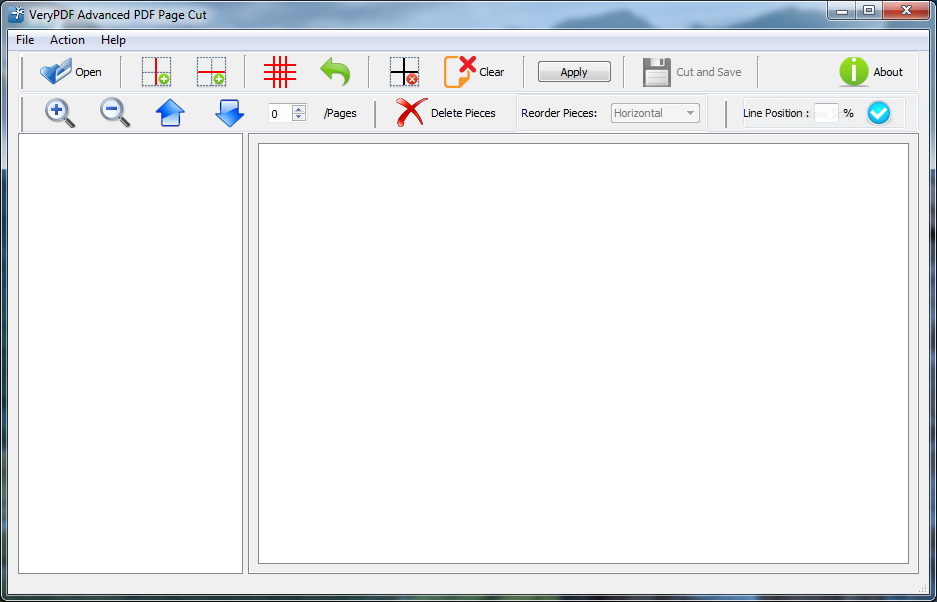Click the Cut and Save floppy icon
Viewport: 937px width, 602px height.
[657, 72]
